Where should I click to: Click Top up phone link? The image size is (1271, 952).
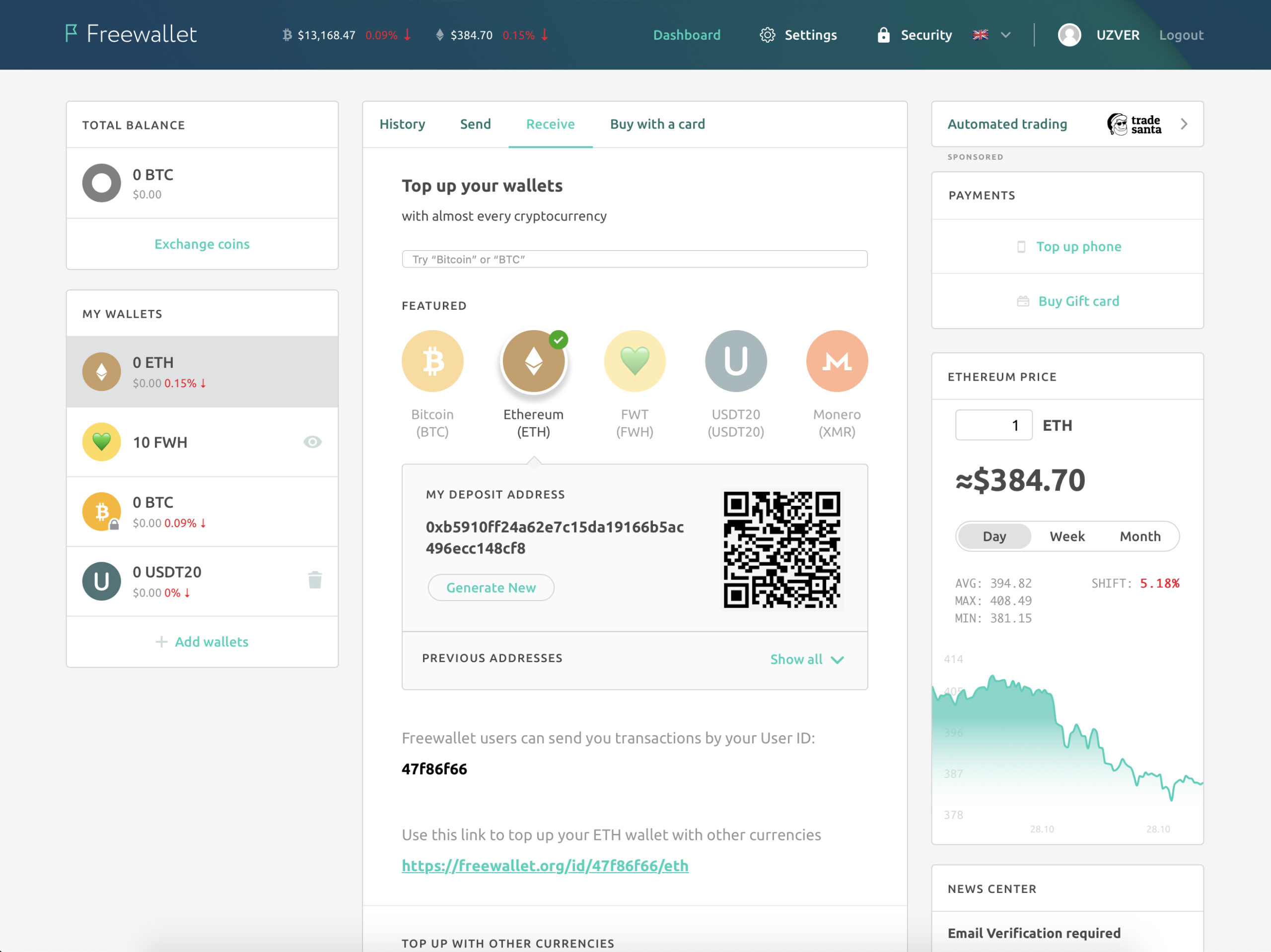click(1079, 247)
